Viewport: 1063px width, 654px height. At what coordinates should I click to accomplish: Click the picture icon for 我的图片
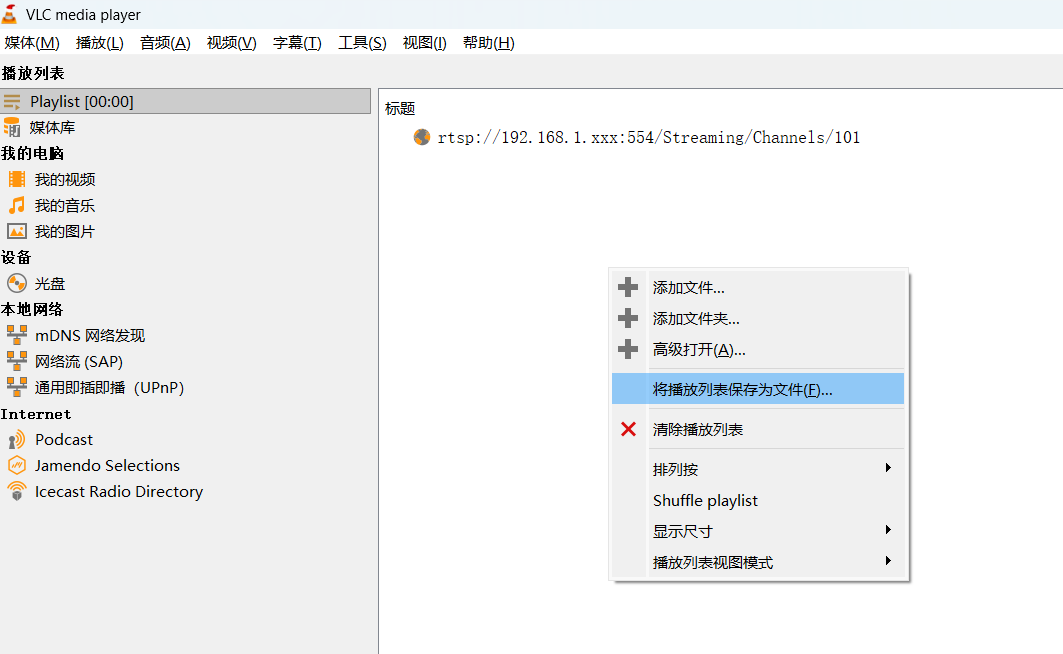(17, 231)
